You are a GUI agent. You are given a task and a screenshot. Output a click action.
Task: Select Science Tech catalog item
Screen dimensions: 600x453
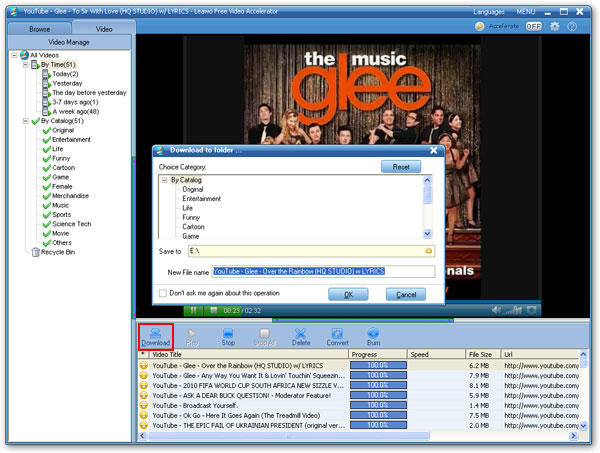point(72,224)
